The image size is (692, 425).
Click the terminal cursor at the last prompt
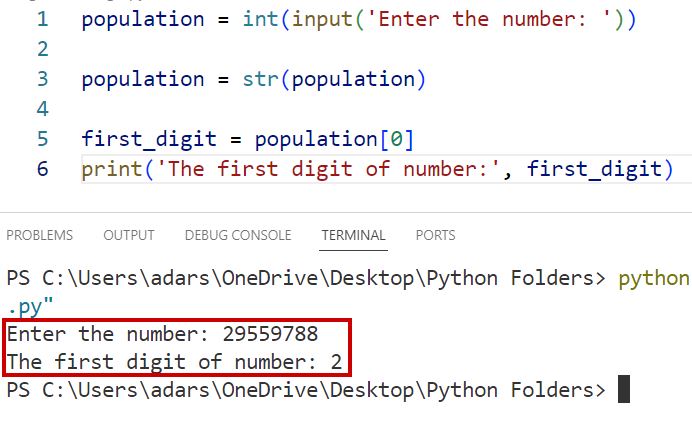pyautogui.click(x=624, y=389)
